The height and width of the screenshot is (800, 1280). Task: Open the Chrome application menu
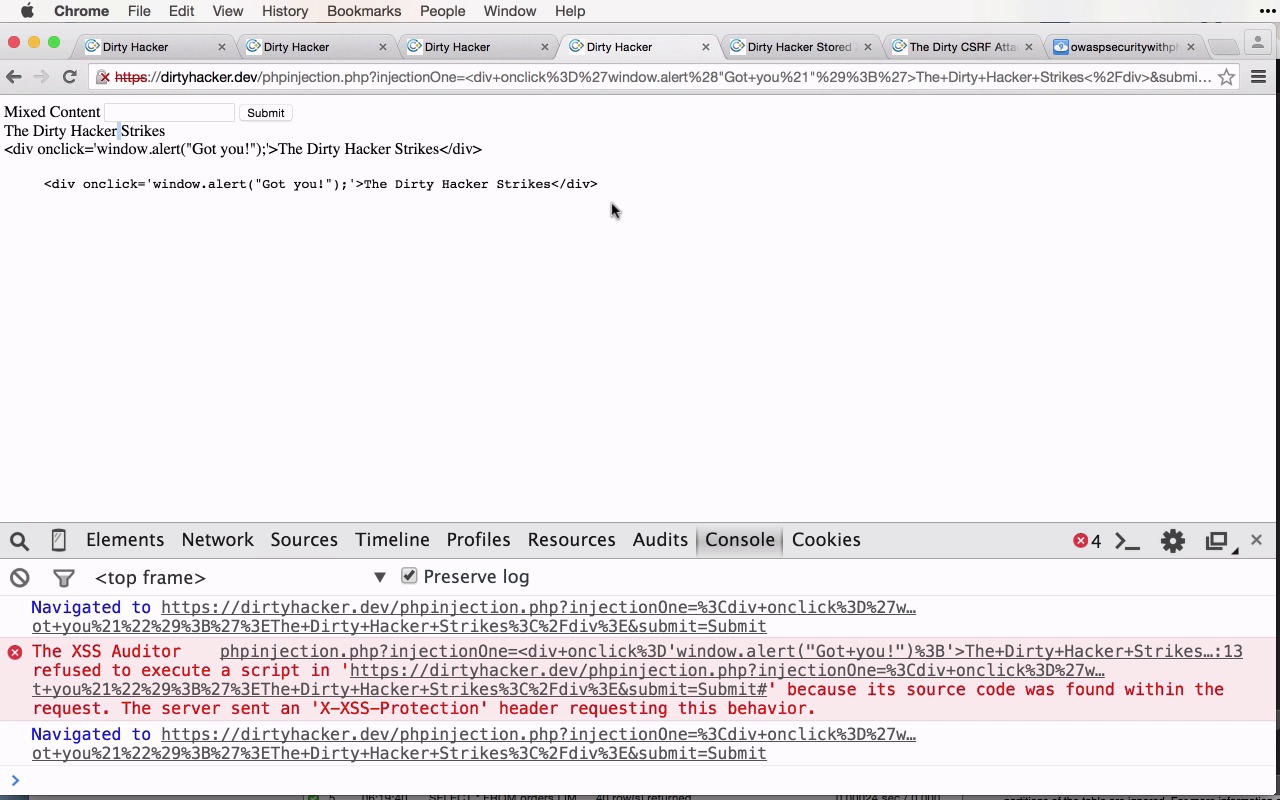coord(81,11)
